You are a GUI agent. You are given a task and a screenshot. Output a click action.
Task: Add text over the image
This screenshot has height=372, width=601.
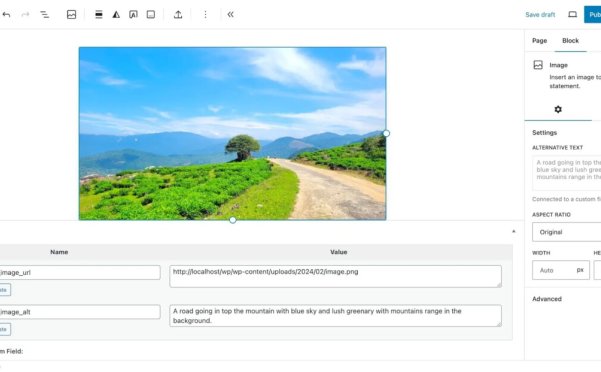pyautogui.click(x=133, y=15)
